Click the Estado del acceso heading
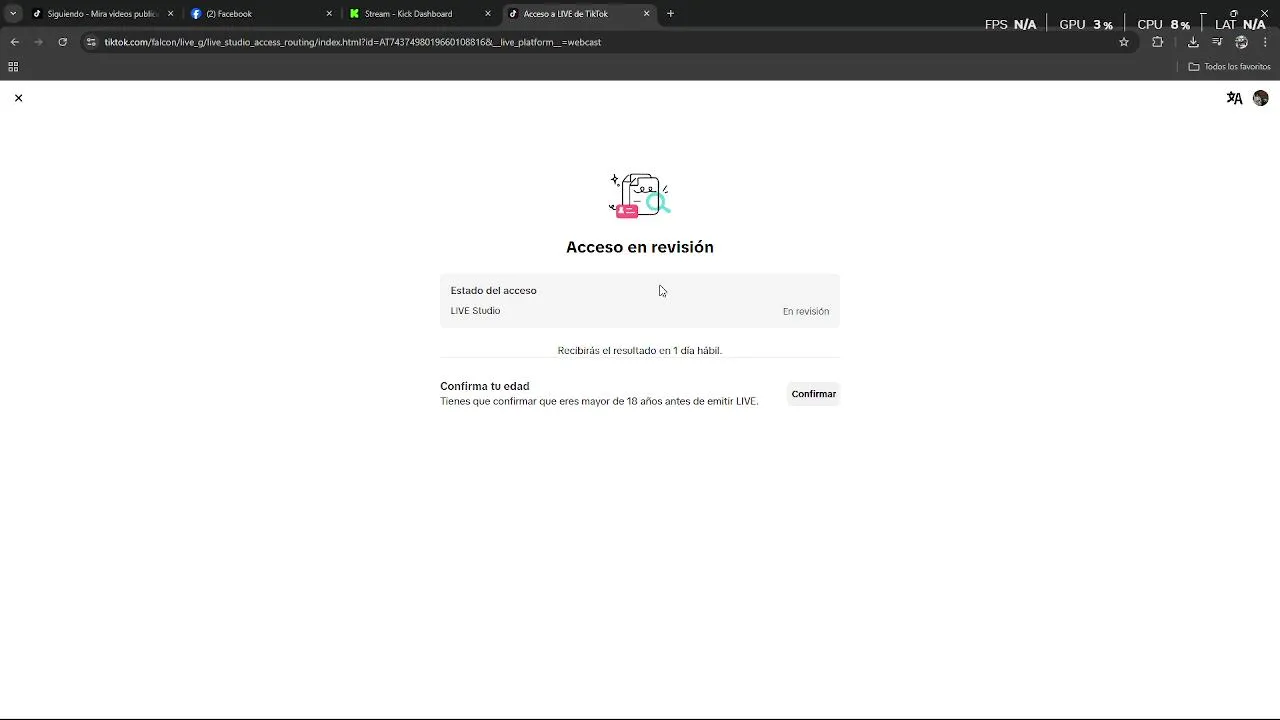The width and height of the screenshot is (1280, 720). pos(493,291)
